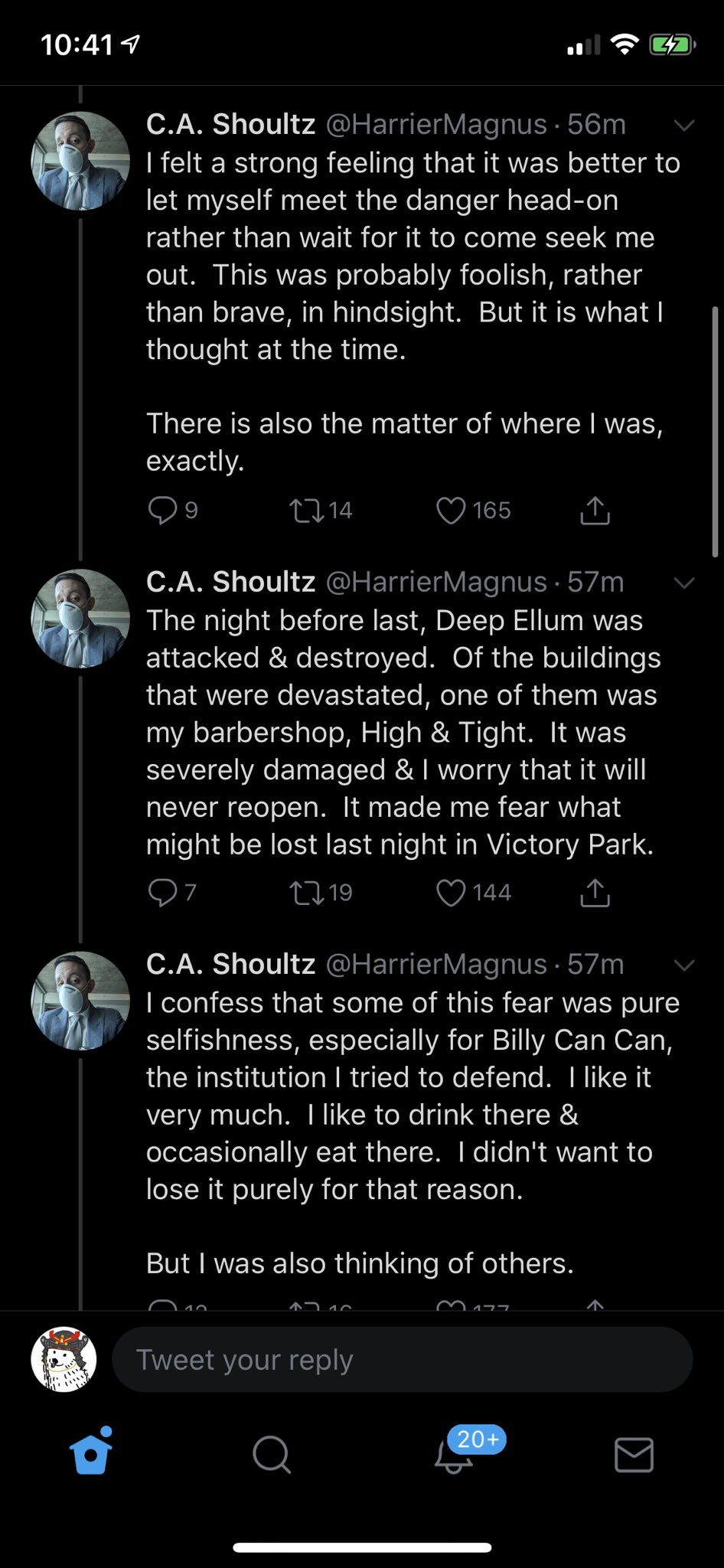This screenshot has width=724, height=1568.
Task: Expand menu chevron on Deep Ellum tweet
Action: coord(683,583)
